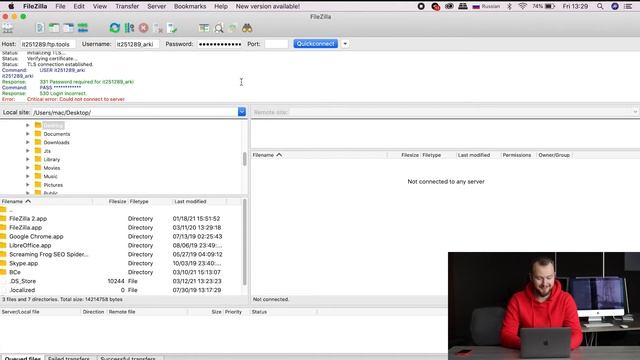The image size is (640, 360).
Task: Select the '.DS_Store' file row
Action: pos(122,281)
